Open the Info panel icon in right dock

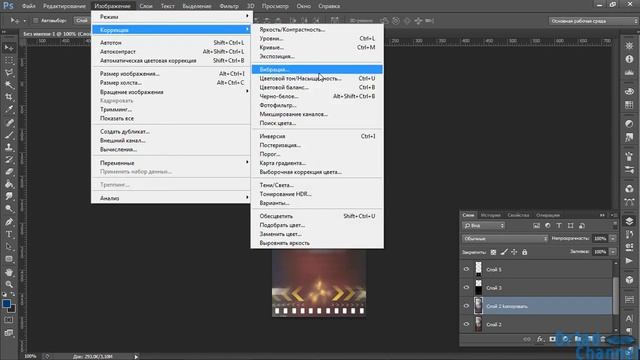click(x=629, y=59)
